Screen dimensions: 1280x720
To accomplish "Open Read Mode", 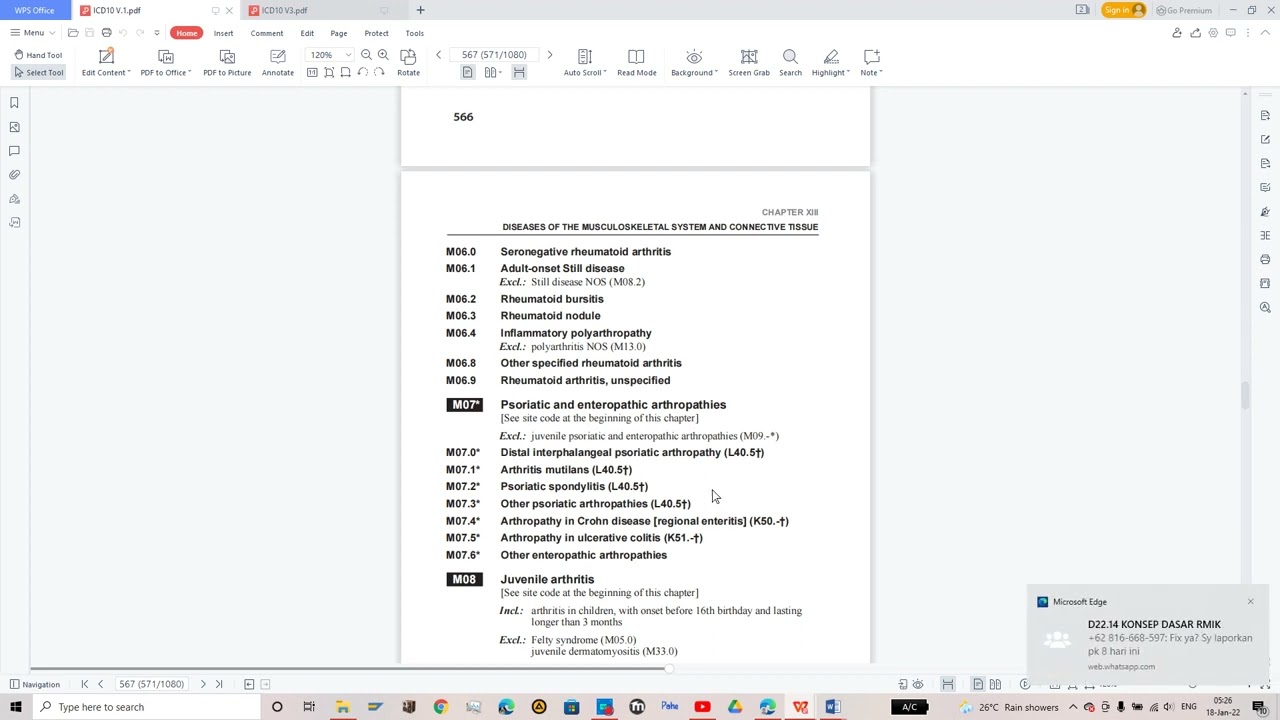I will coord(637,63).
